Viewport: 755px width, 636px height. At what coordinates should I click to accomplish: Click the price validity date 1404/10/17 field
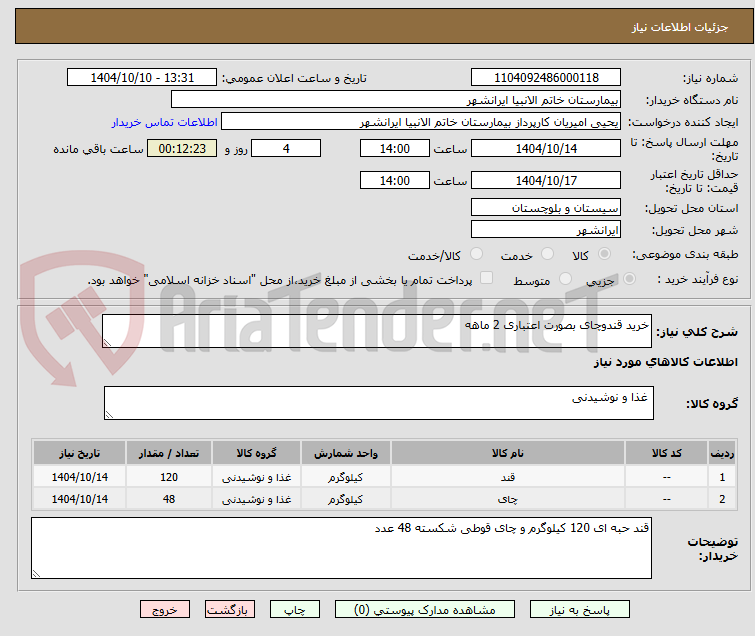[546, 181]
